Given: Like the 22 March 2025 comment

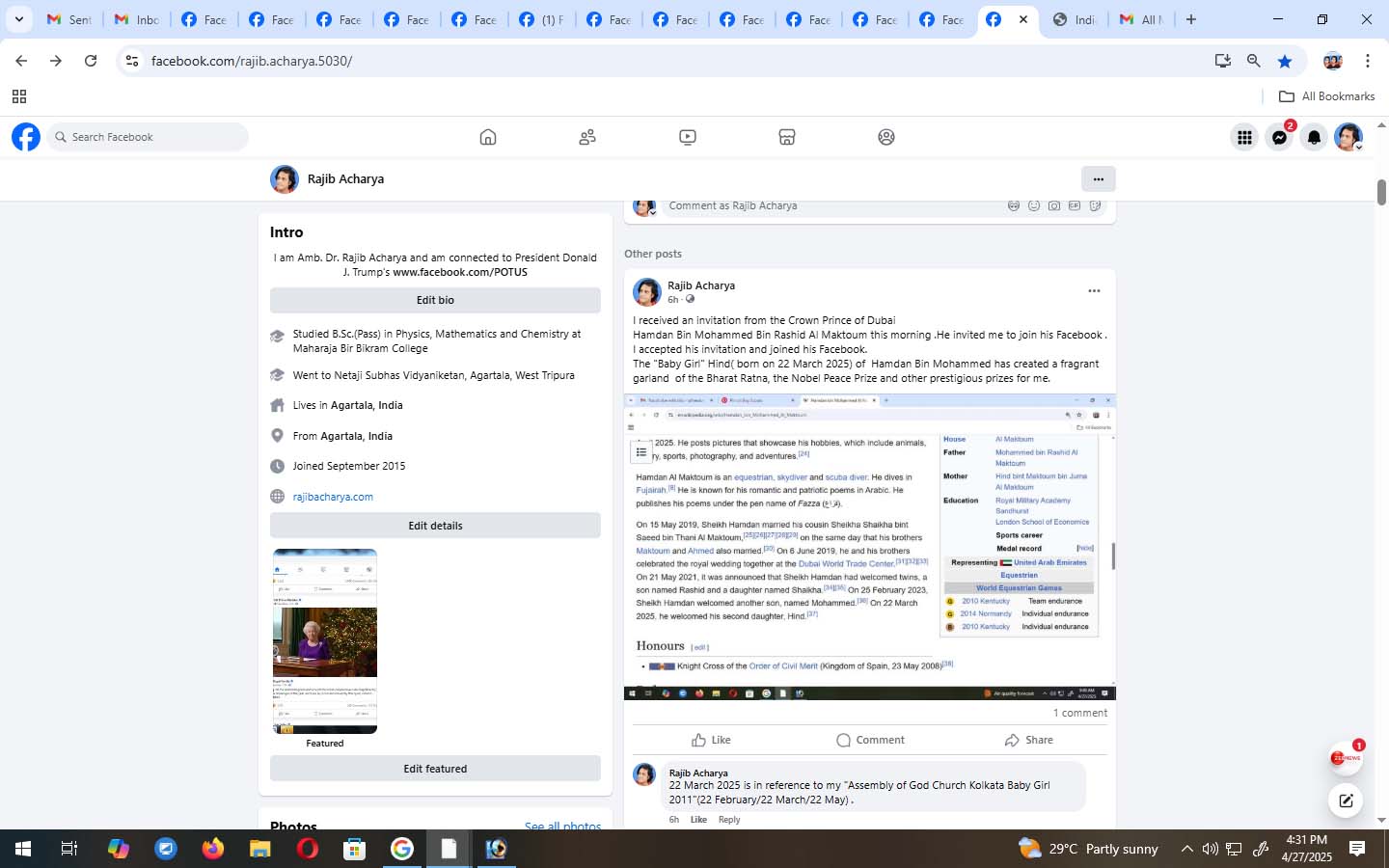Looking at the screenshot, I should [x=698, y=820].
